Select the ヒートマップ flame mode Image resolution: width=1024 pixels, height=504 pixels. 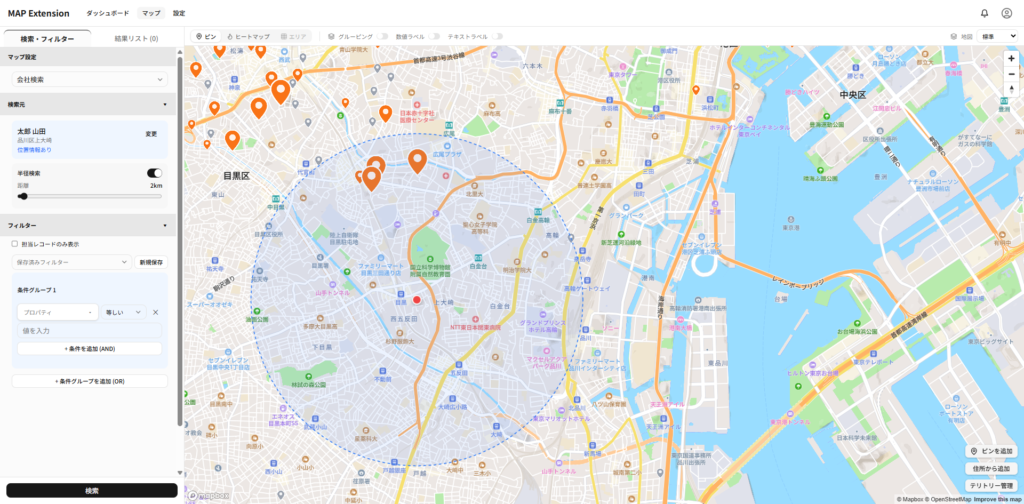tap(248, 37)
